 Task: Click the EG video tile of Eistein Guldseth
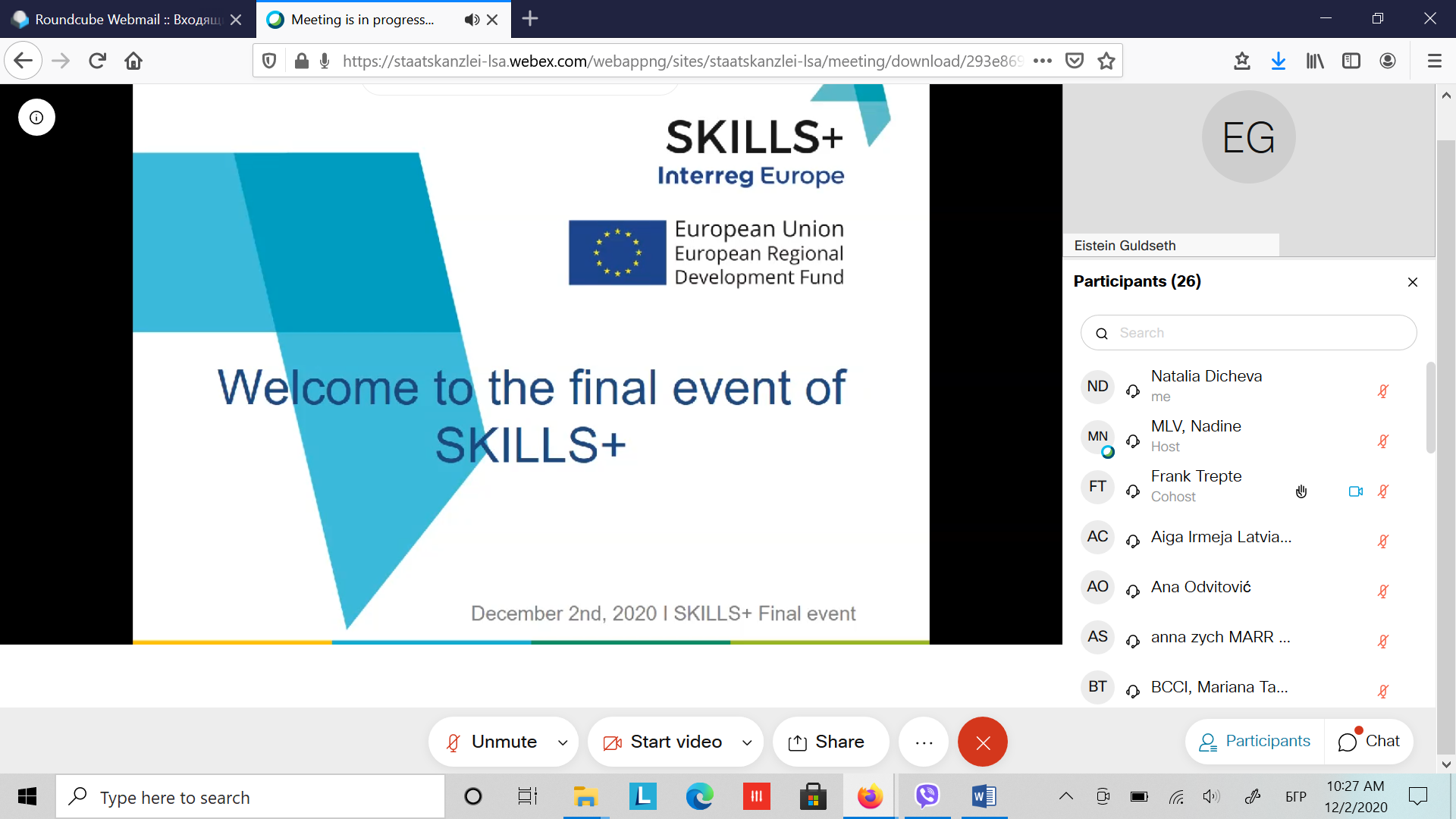(1248, 171)
